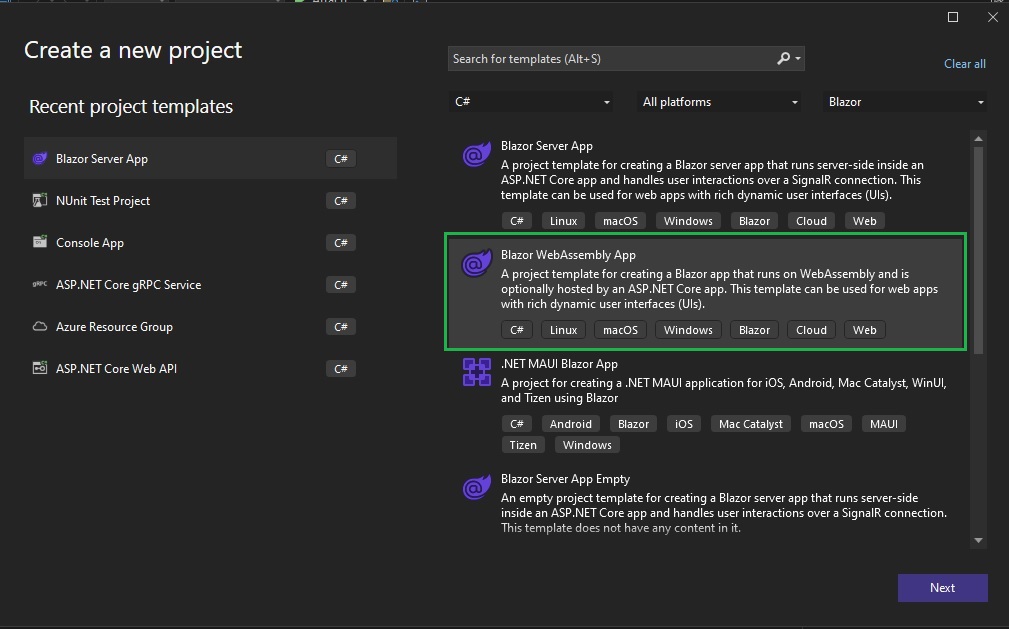The width and height of the screenshot is (1009, 629).
Task: Click the Next button
Action: 943,588
